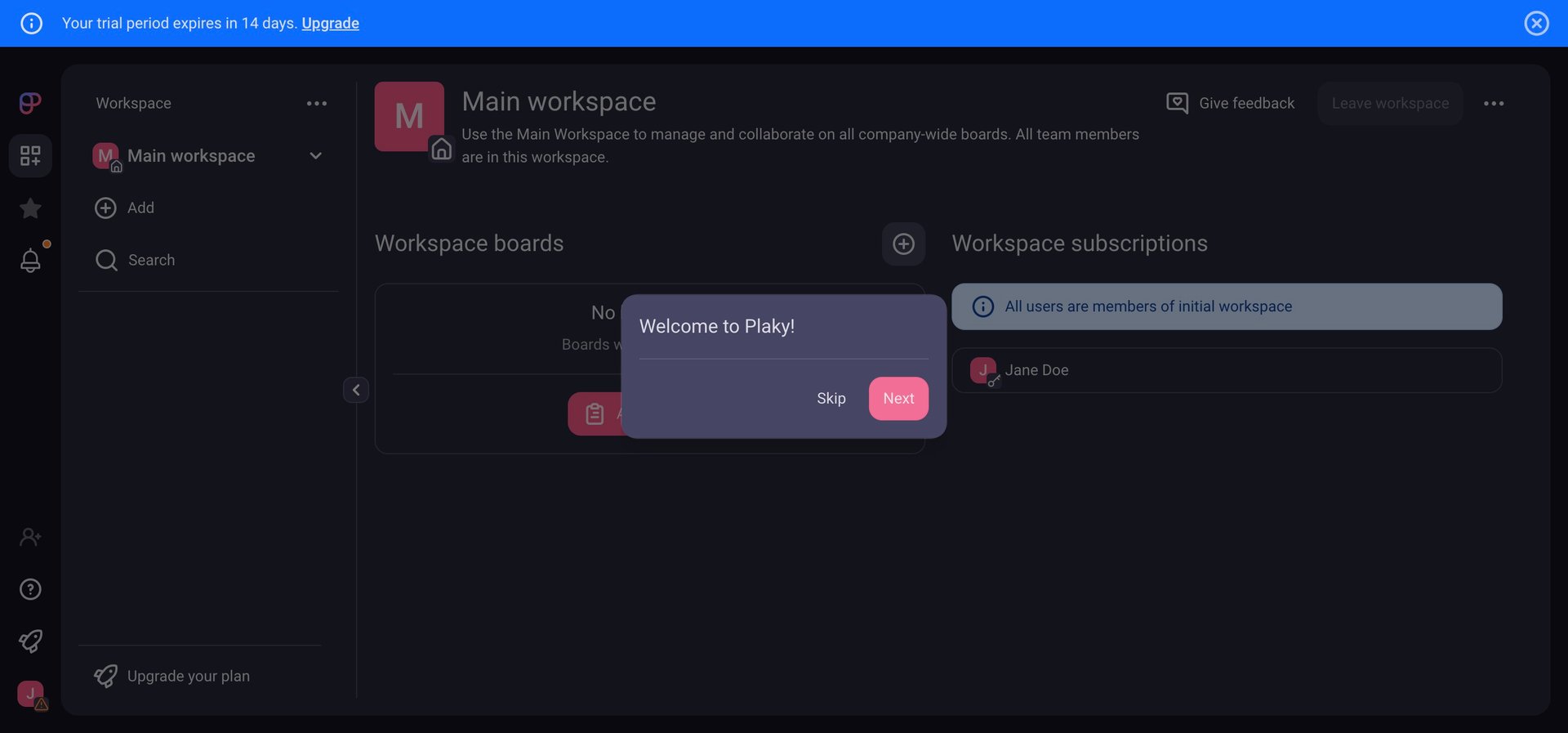The image size is (1568, 733).
Task: Click Search in the workspace panel
Action: pyautogui.click(x=135, y=260)
